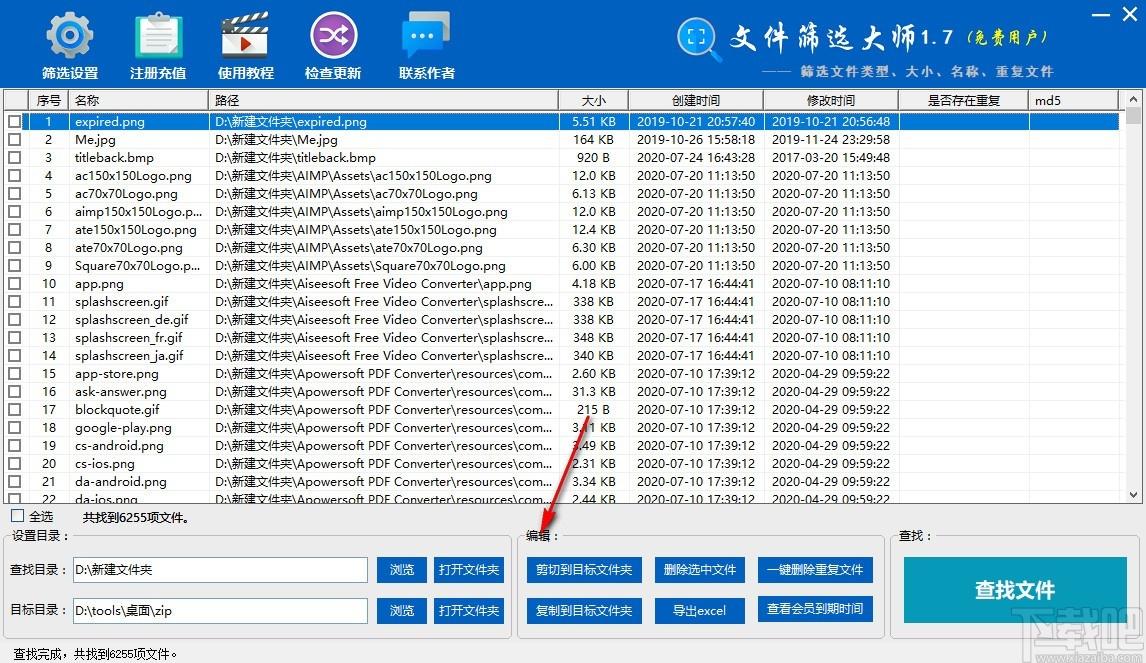Click path D:\新建文件夹\Me.jpg
This screenshot has width=1146, height=663.
point(276,140)
